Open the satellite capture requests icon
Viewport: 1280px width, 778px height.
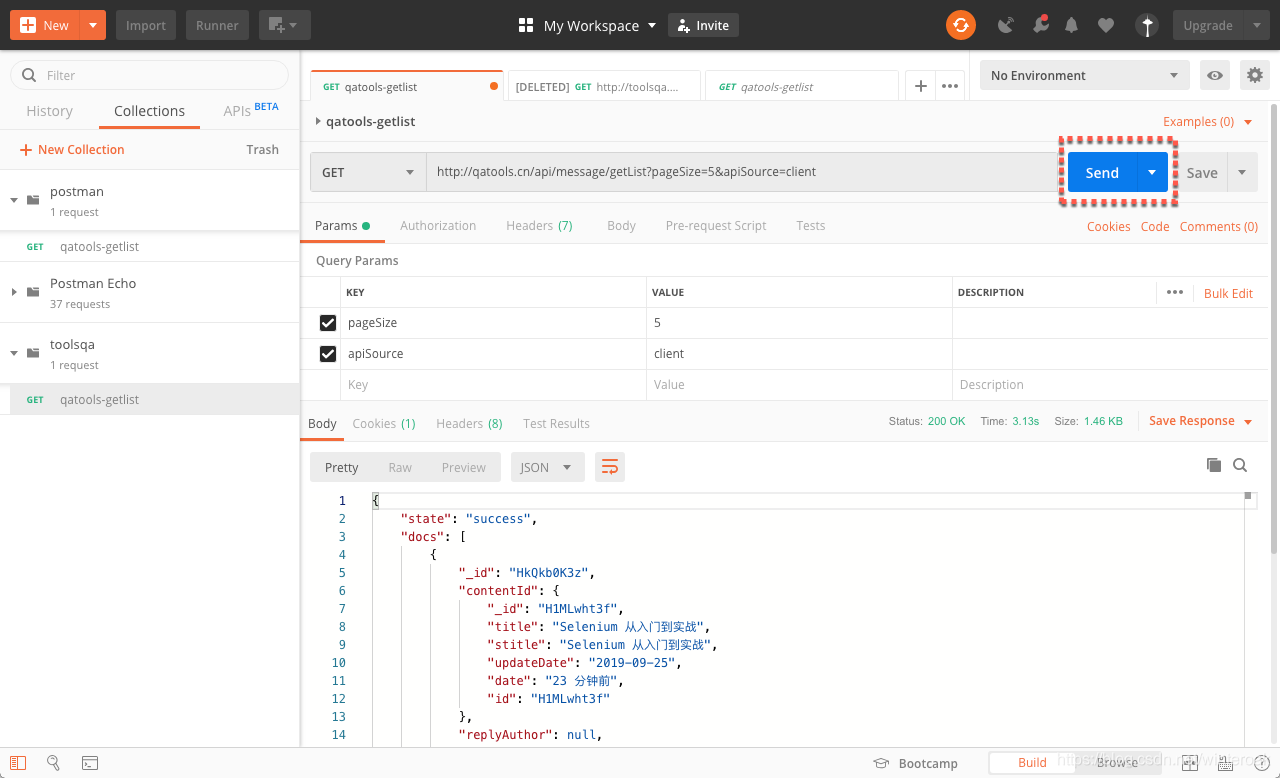click(x=1006, y=25)
